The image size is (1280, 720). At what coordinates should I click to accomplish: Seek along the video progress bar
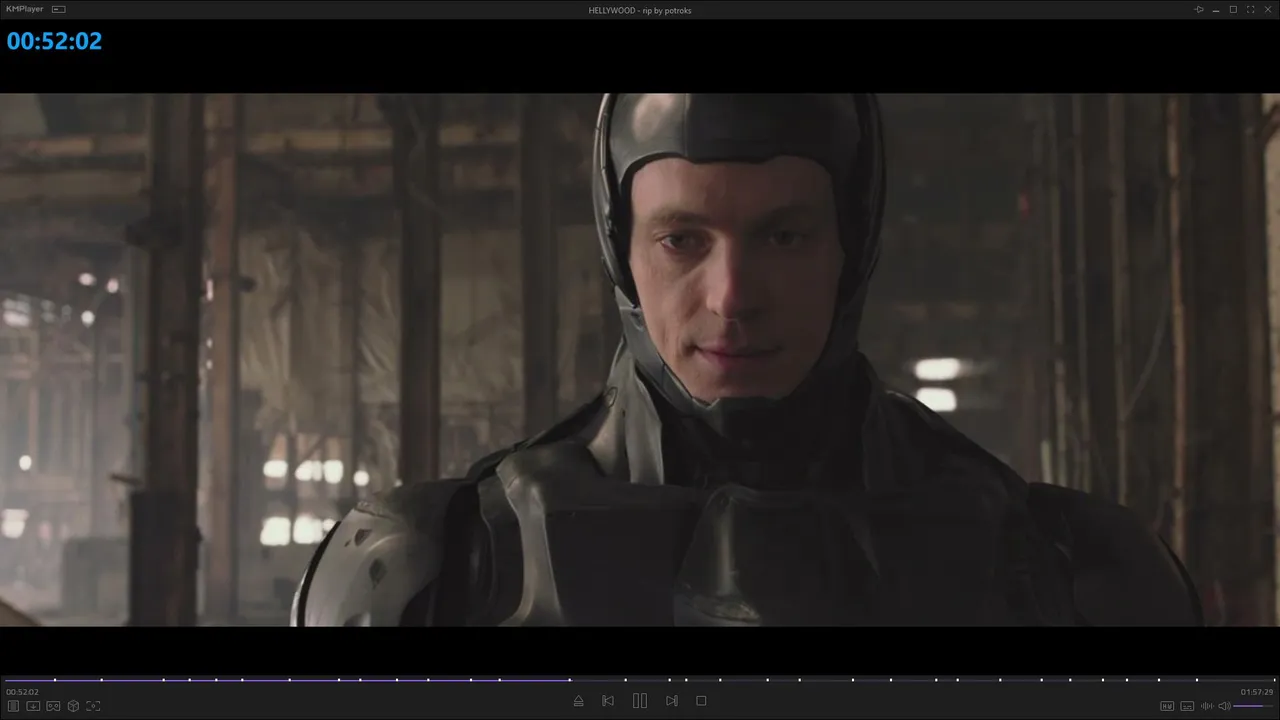640,680
